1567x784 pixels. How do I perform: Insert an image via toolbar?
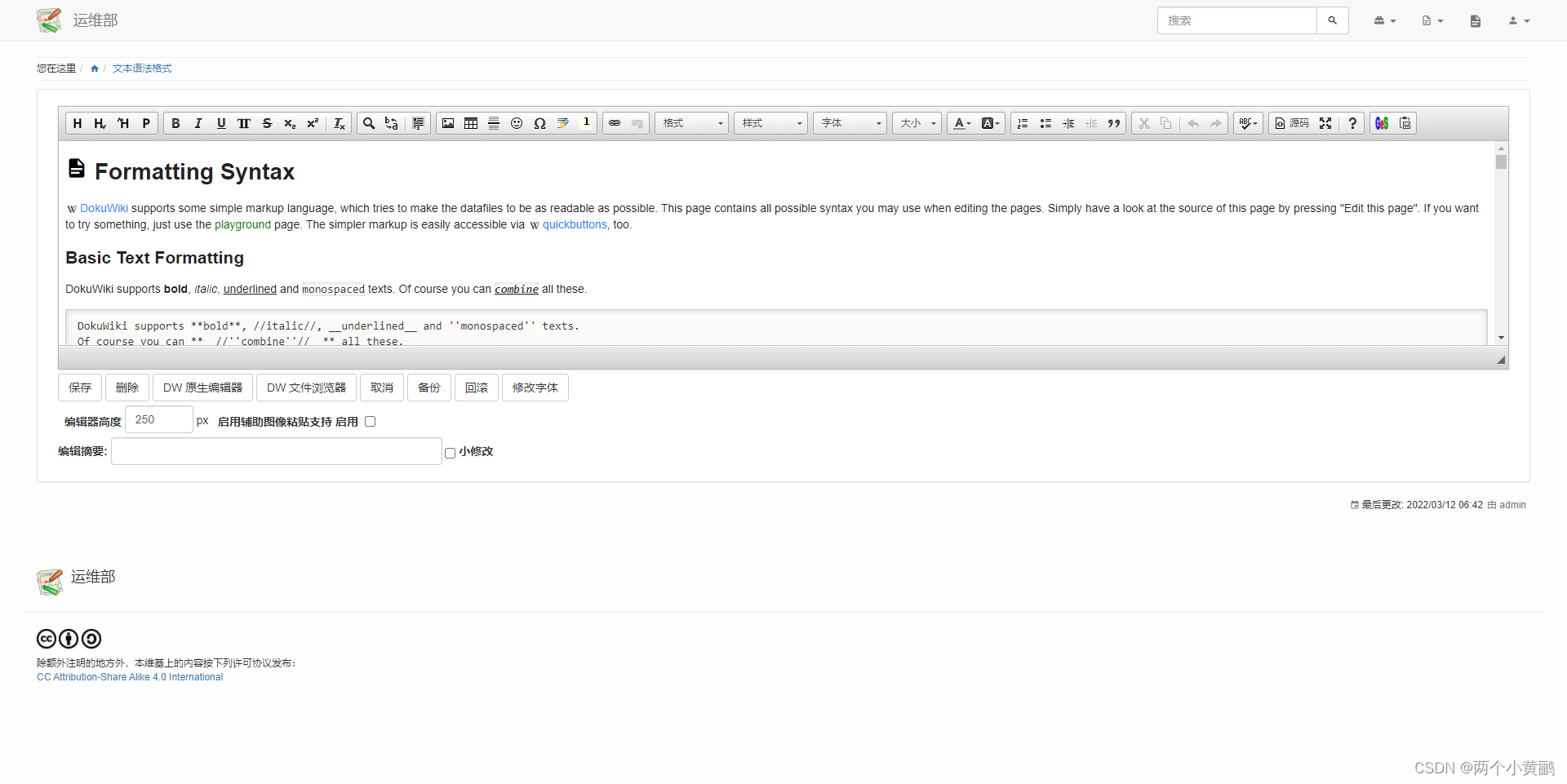448,123
